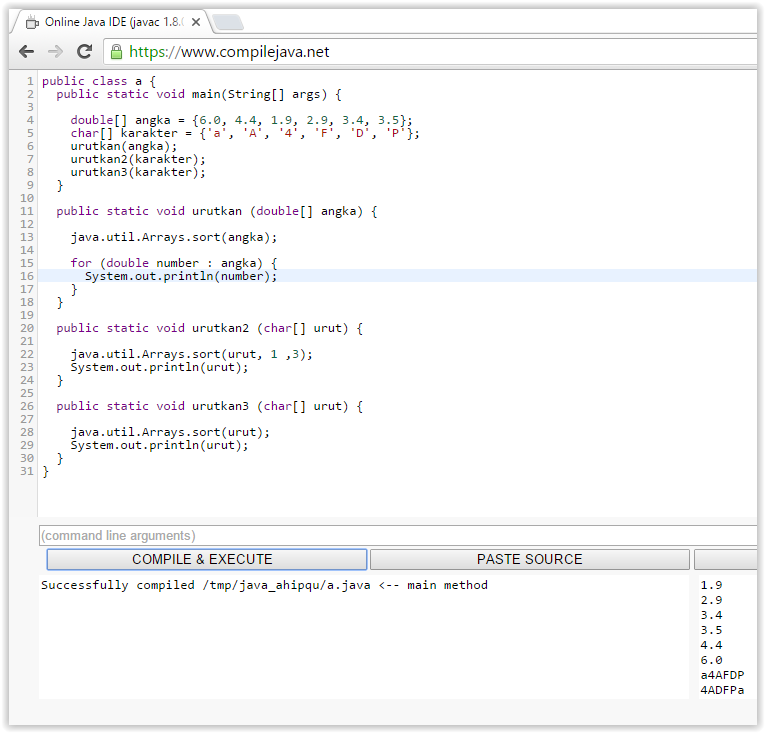Viewport: 765px width, 733px height.
Task: Click the command line arguments field
Action: 398,535
